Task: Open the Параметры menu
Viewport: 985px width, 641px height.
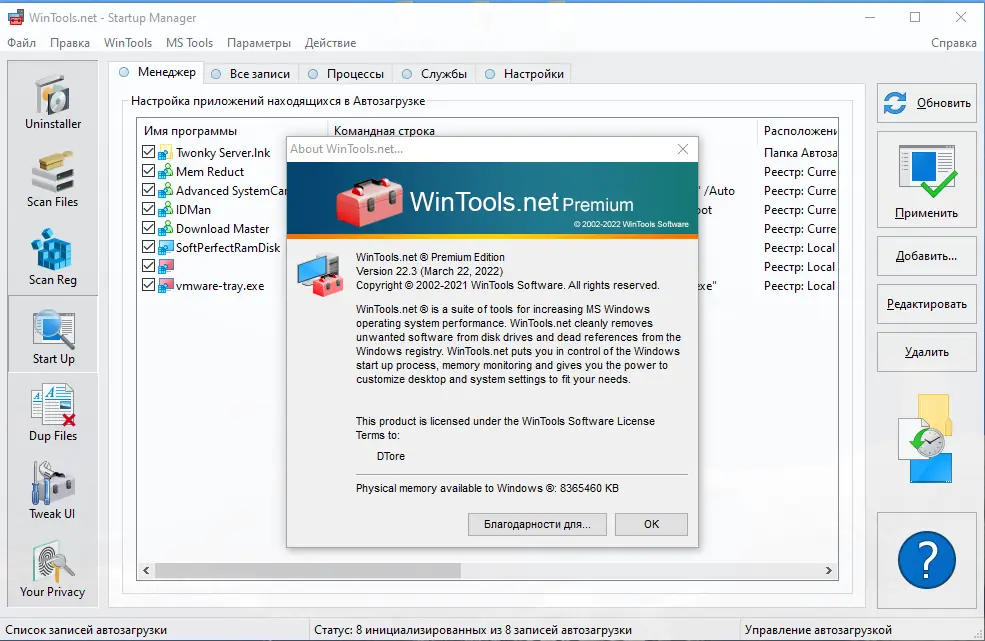Action: click(259, 43)
